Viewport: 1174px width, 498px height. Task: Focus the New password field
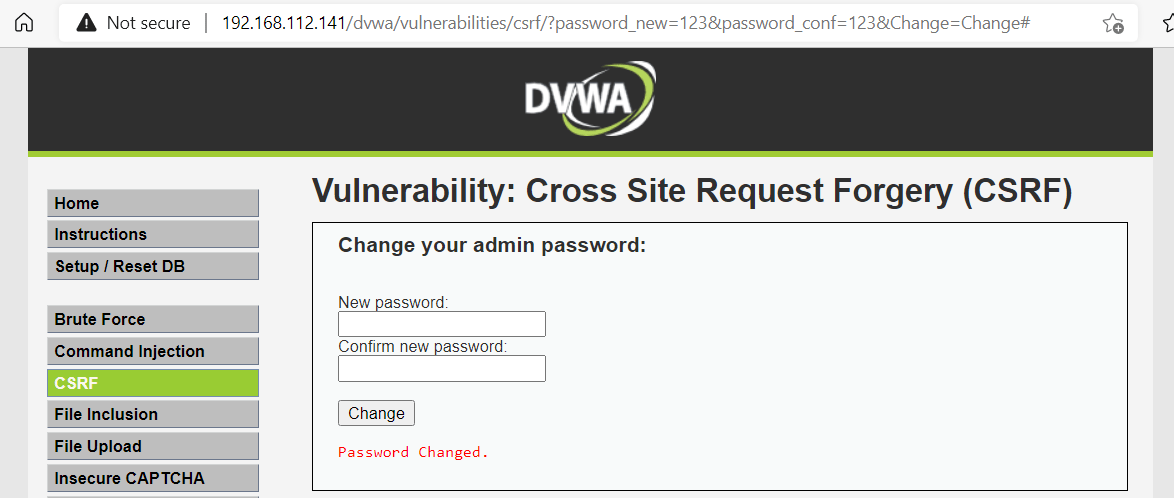(x=442, y=324)
